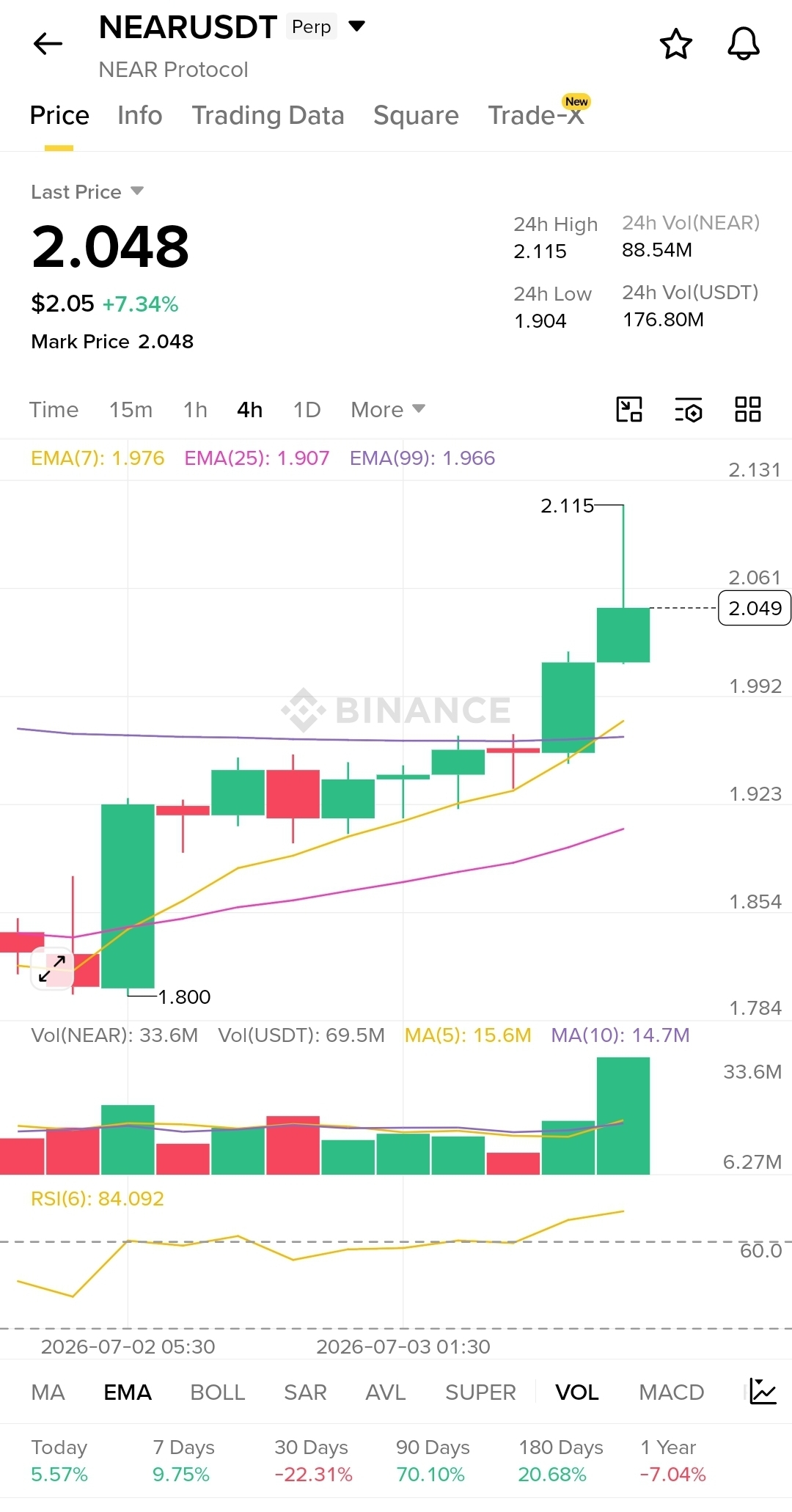Viewport: 792px width, 1512px height.
Task: Tap the 1.800 low price marker
Action: point(184,997)
